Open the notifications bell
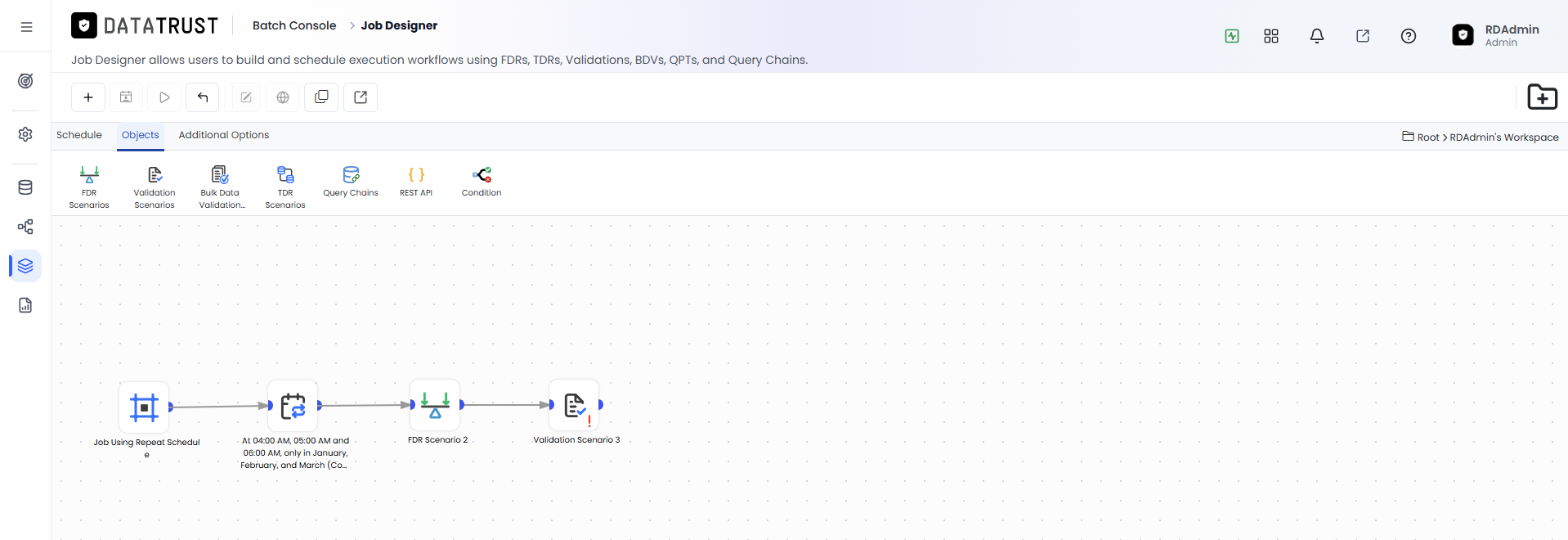This screenshot has width=1568, height=540. coord(1317,36)
